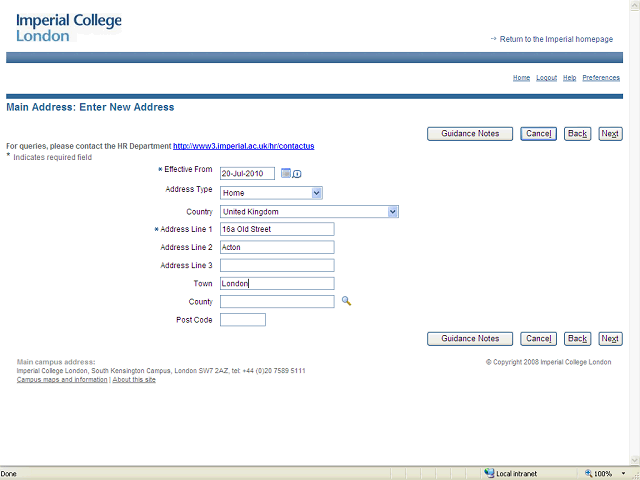This screenshot has width=640, height=480.
Task: Open Help from the top navigation
Action: pos(569,78)
